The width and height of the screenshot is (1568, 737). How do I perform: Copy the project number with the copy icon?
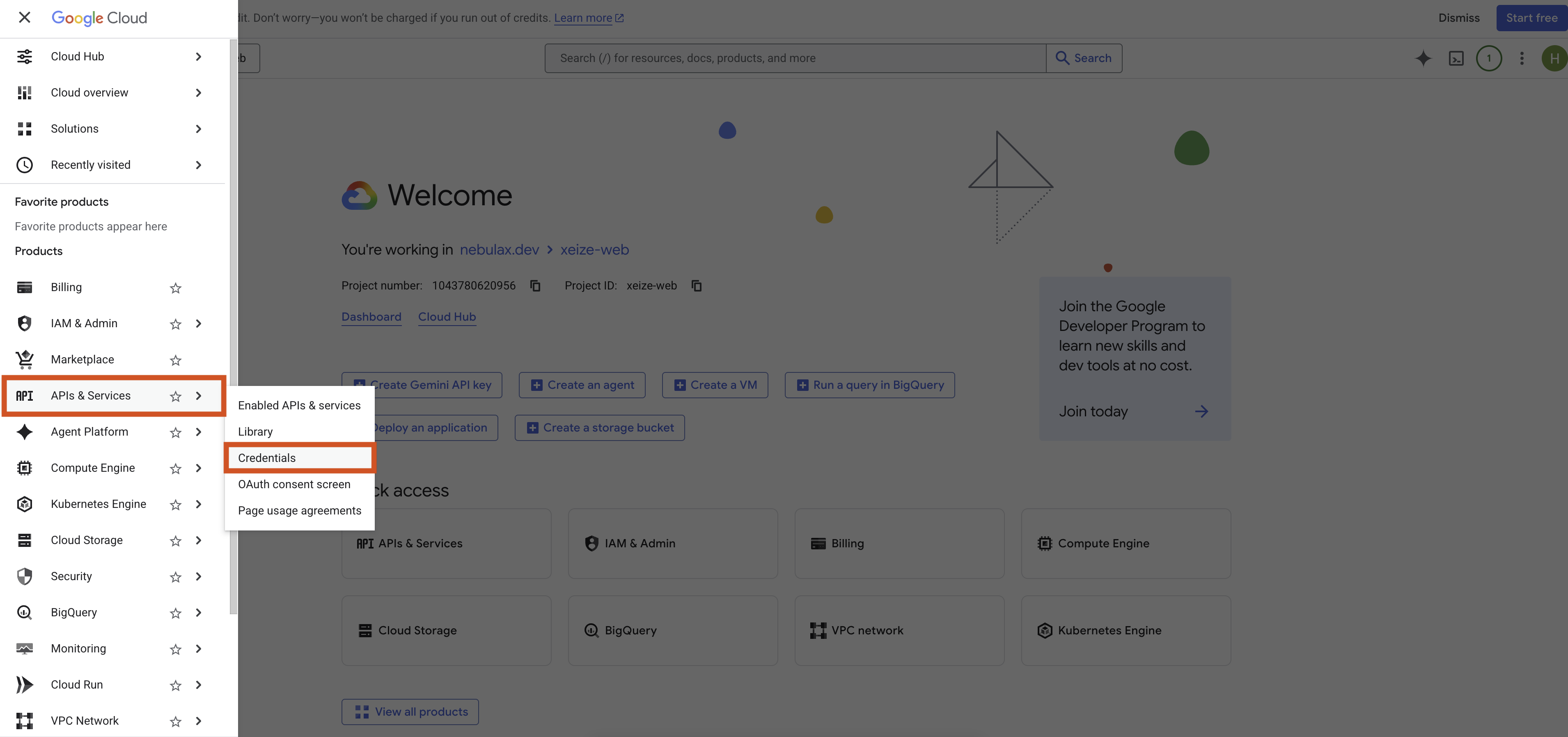(535, 286)
